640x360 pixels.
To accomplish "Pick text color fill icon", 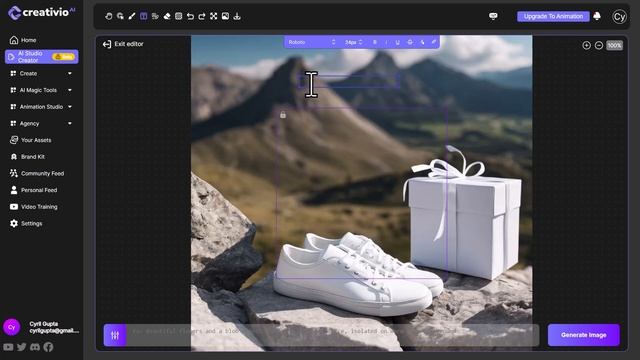I will (422, 42).
